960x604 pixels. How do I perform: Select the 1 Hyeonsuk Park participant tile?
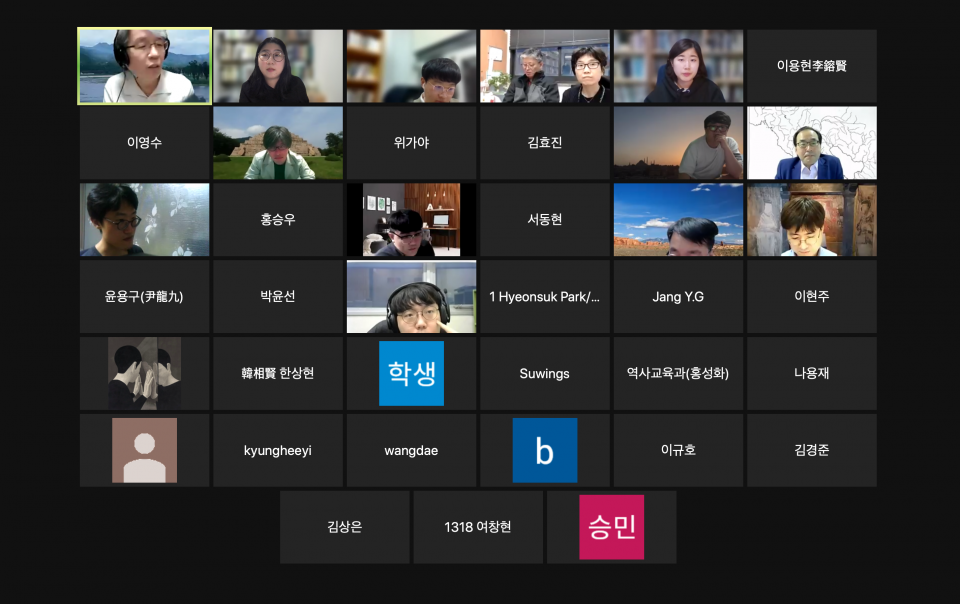point(545,297)
